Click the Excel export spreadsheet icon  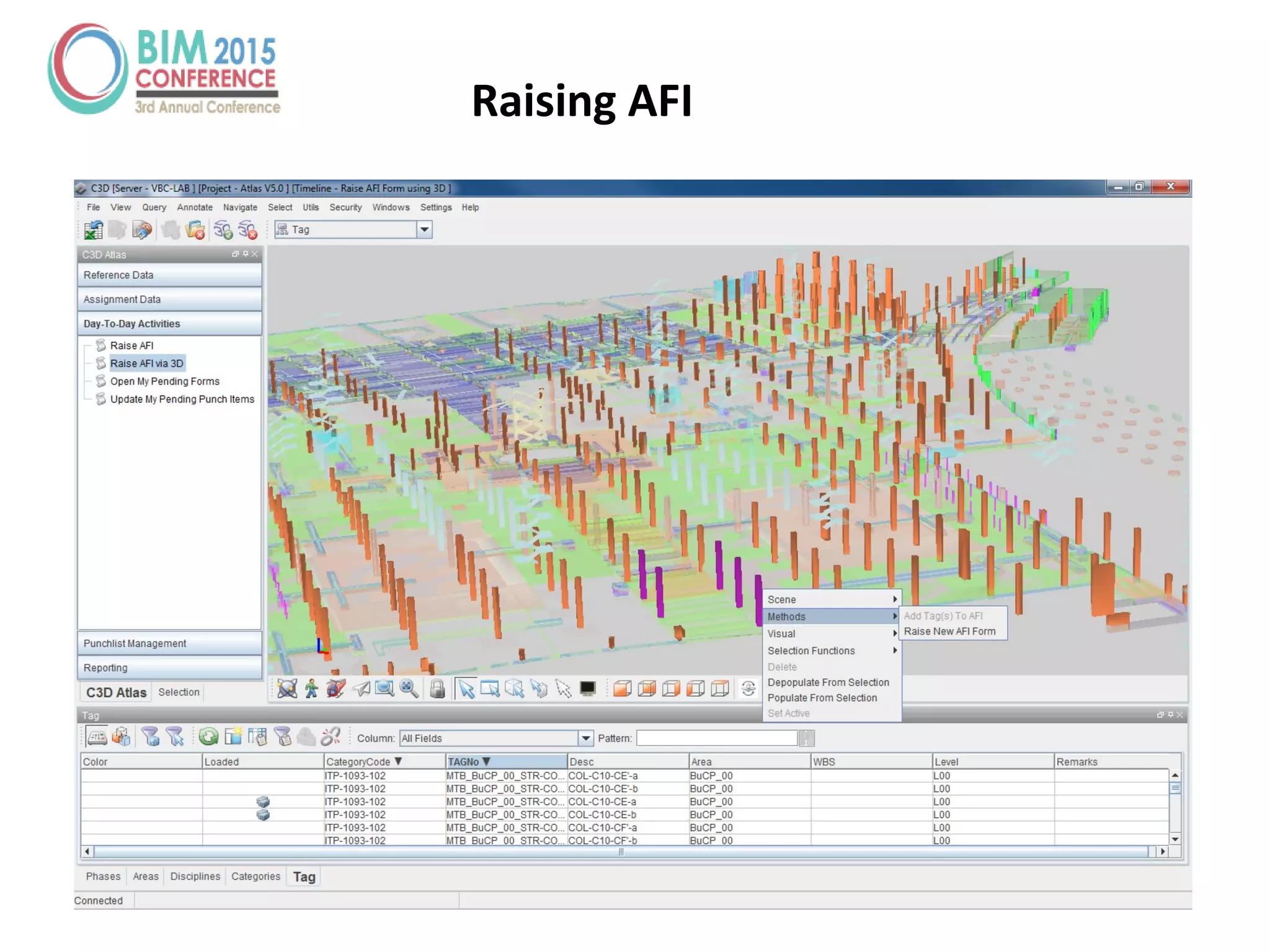[x=94, y=230]
